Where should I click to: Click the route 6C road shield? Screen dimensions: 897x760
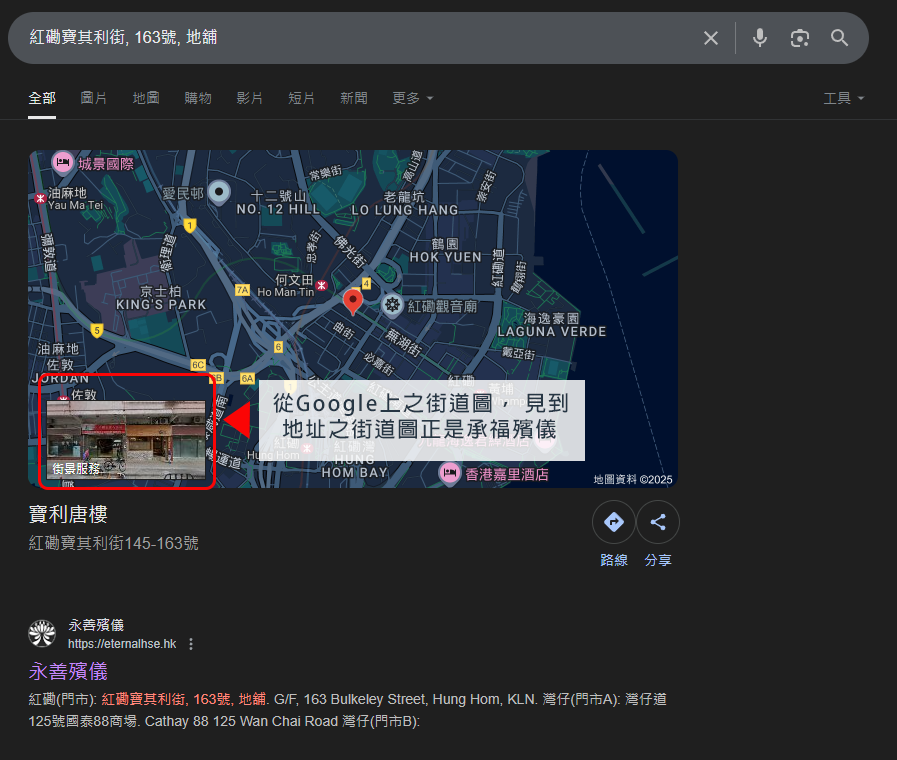pyautogui.click(x=198, y=365)
